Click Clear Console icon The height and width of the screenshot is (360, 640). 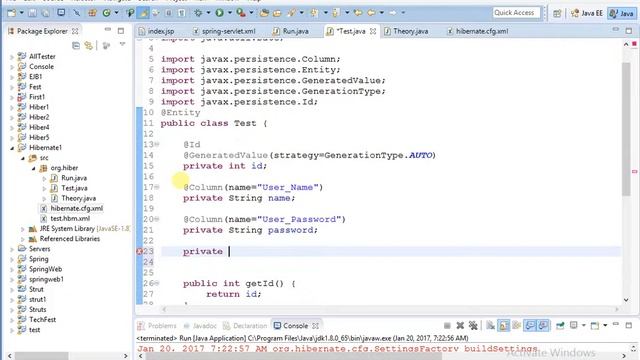coord(491,326)
